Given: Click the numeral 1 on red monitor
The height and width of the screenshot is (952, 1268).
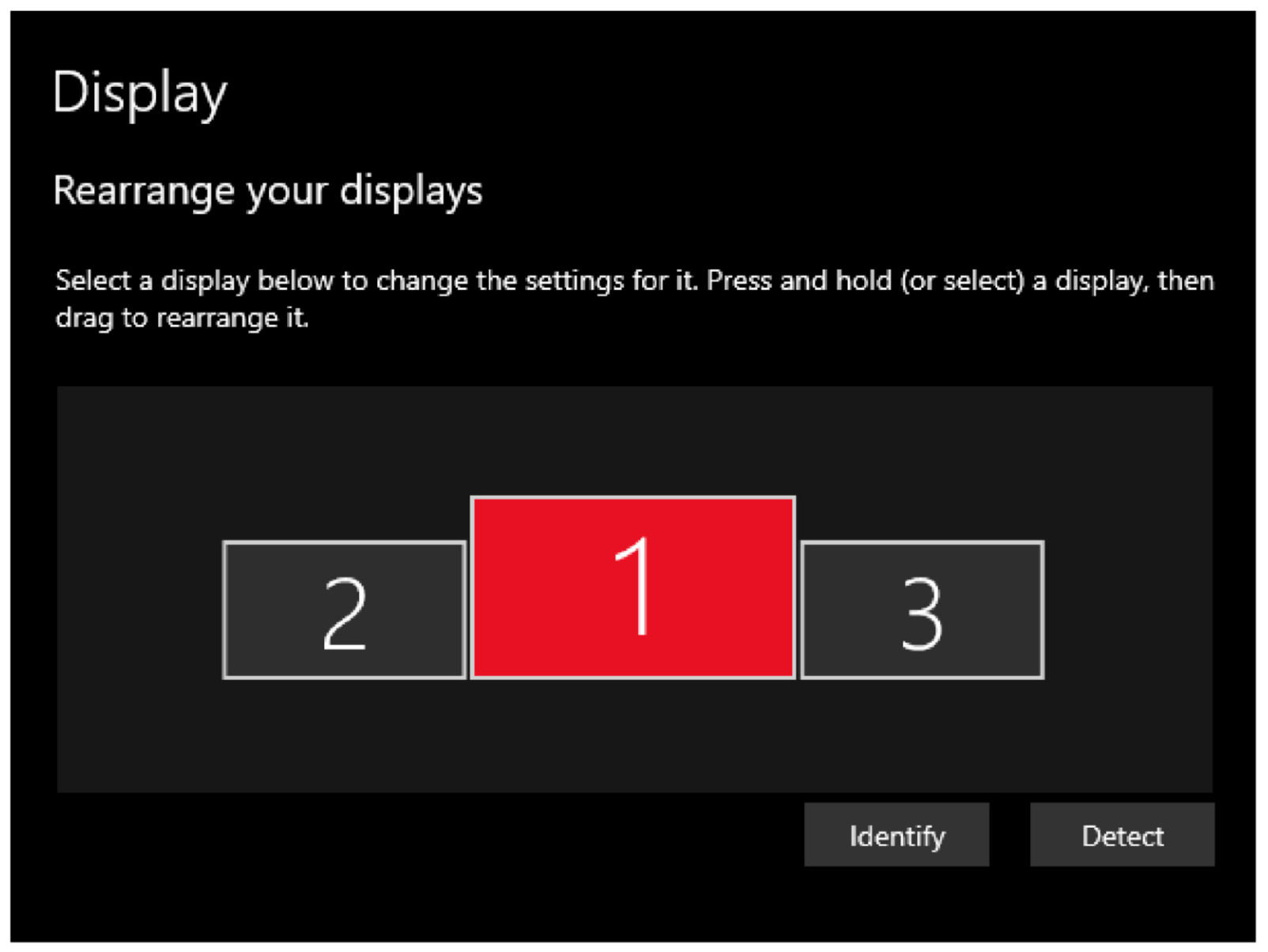Looking at the screenshot, I should (x=634, y=586).
